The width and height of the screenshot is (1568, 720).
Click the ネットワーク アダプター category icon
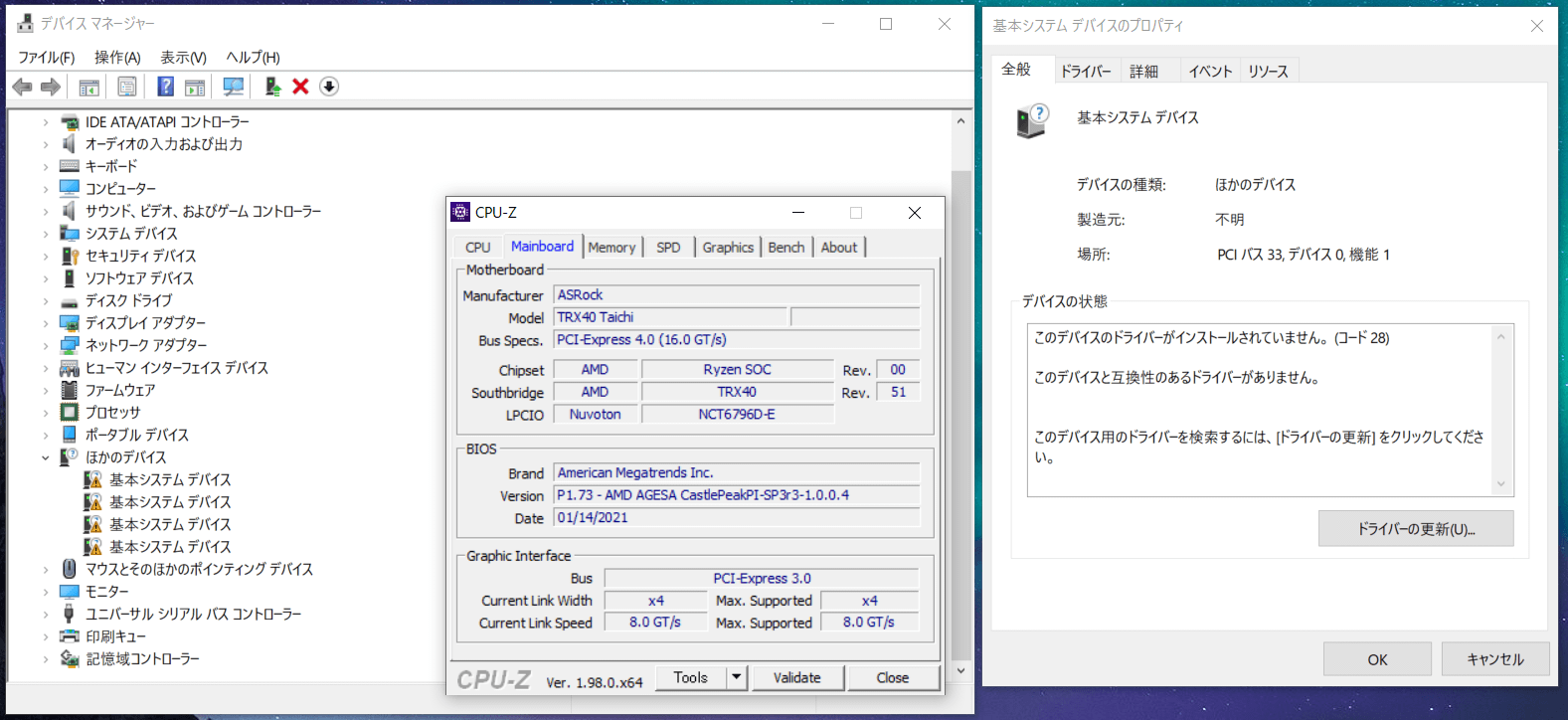pos(70,345)
